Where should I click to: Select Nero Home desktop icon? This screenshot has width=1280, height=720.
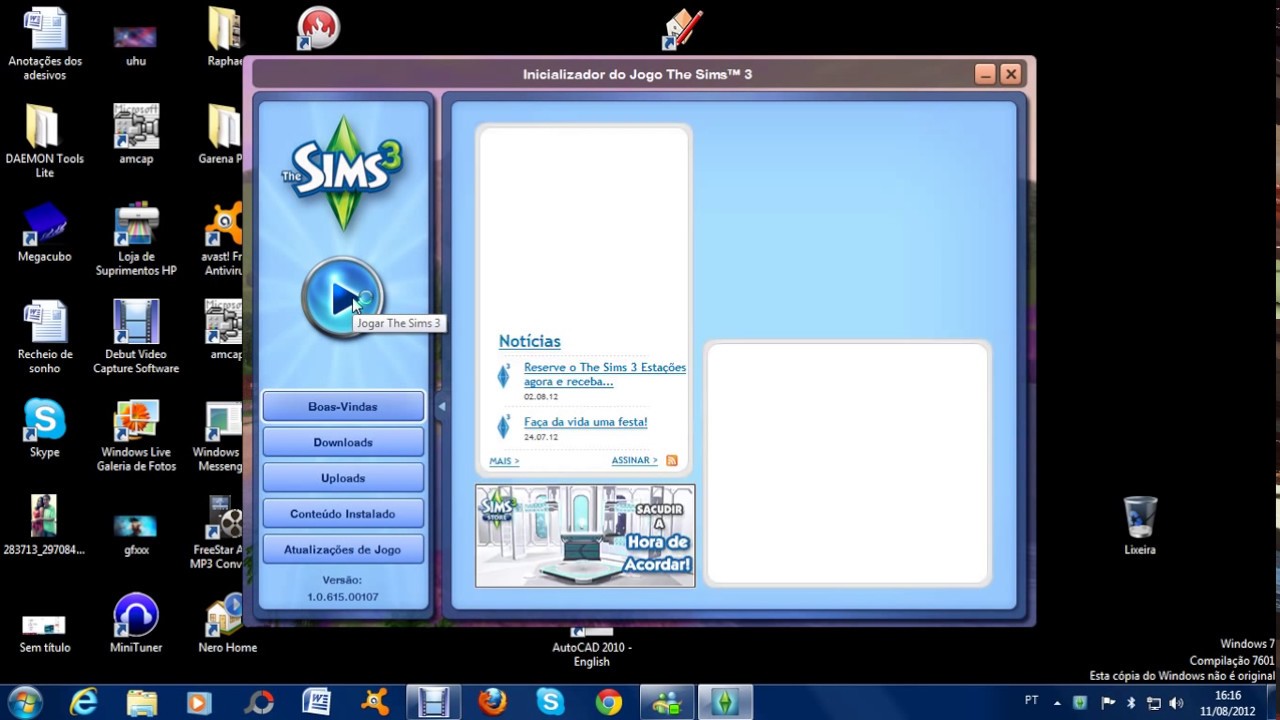click(227, 623)
